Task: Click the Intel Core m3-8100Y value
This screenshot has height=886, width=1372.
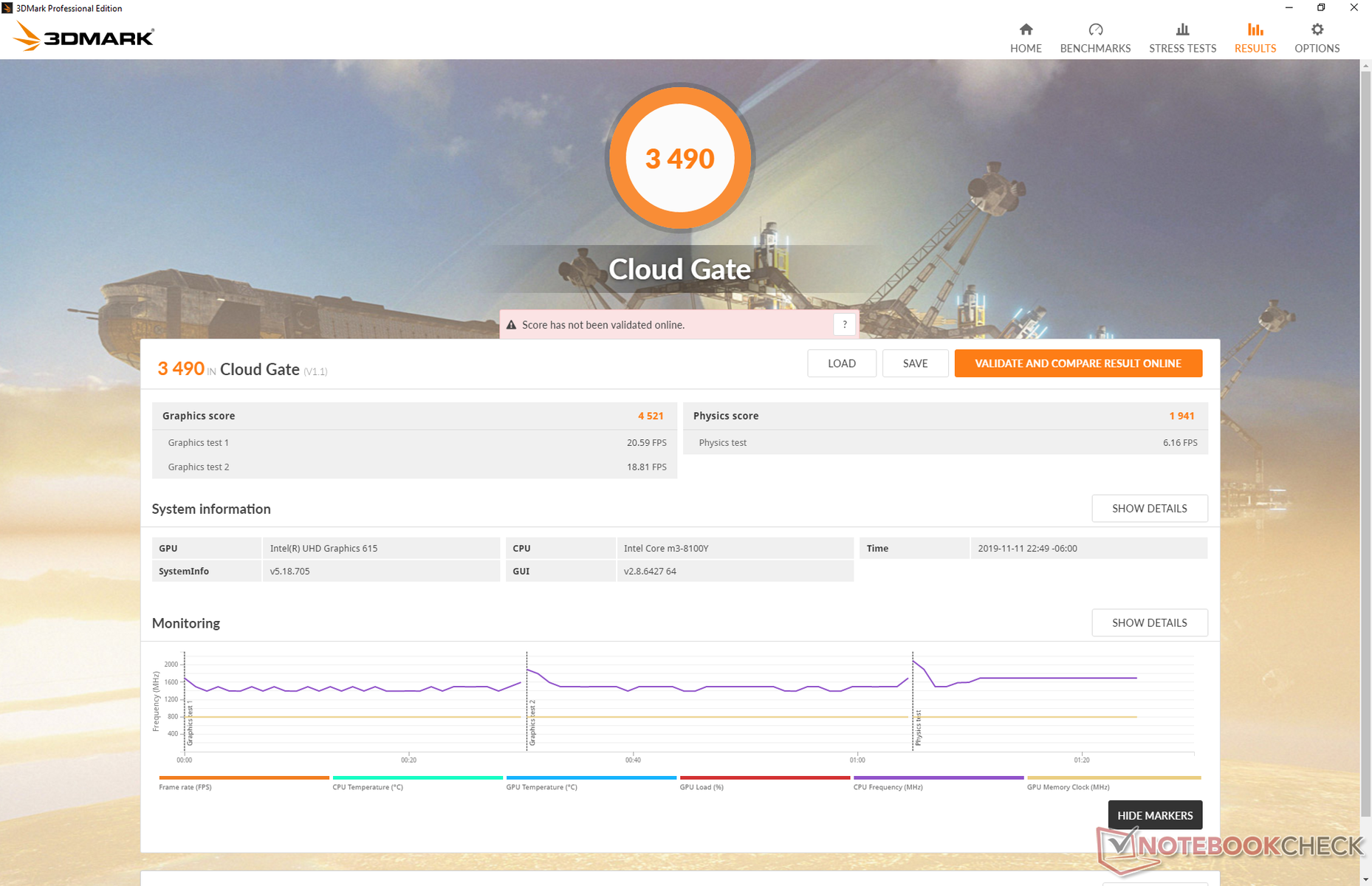Action: (x=666, y=549)
